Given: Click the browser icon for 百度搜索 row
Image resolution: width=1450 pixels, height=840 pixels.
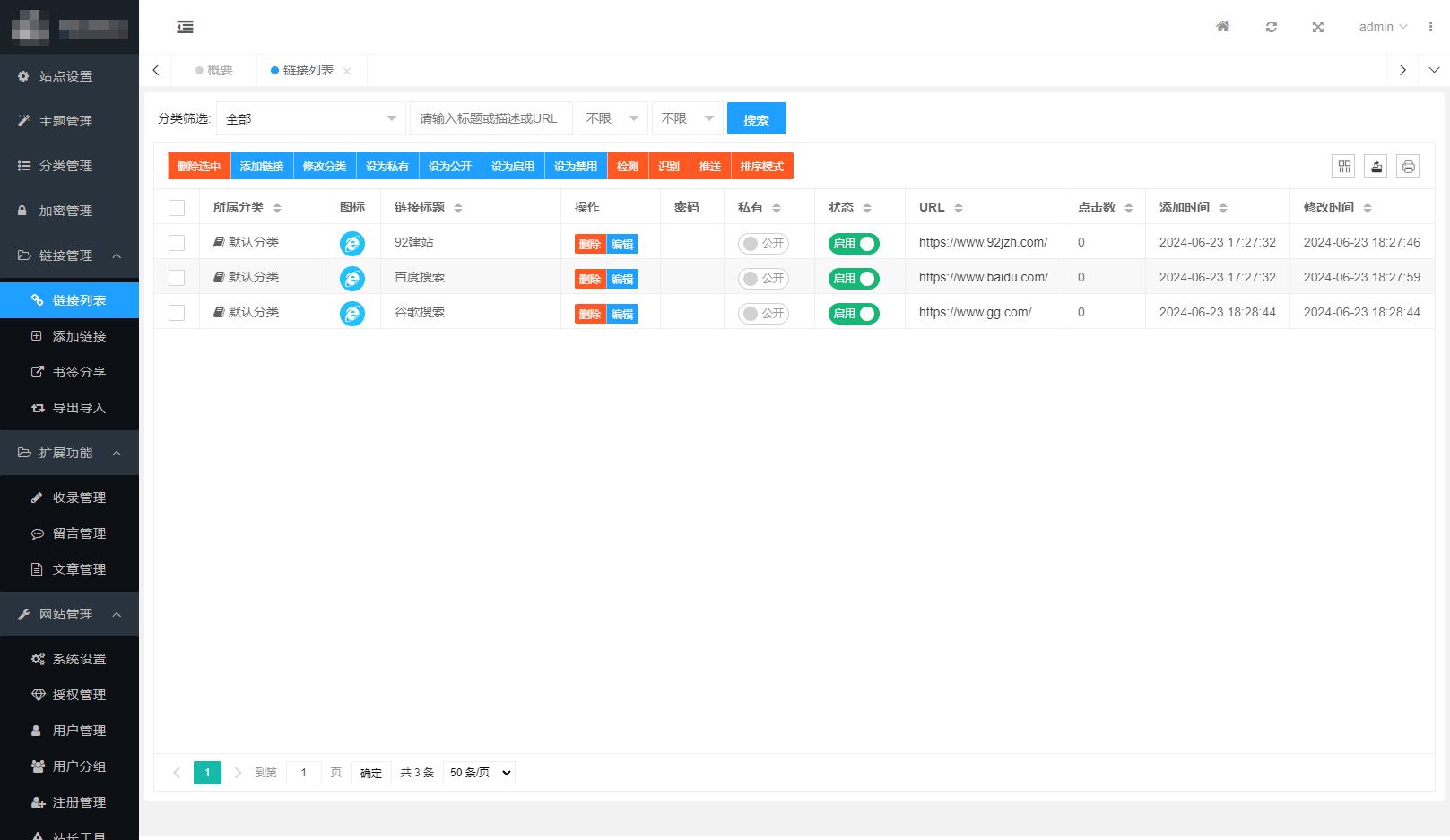Looking at the screenshot, I should (x=352, y=278).
